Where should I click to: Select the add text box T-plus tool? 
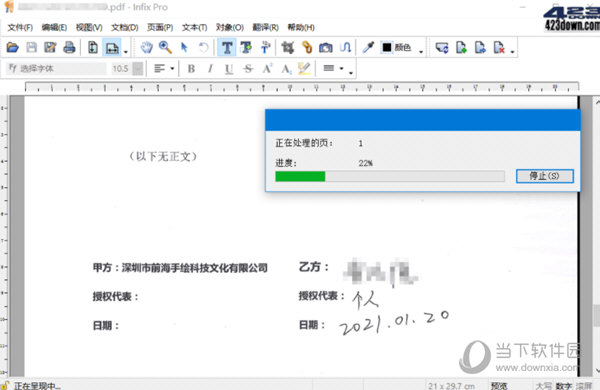(x=246, y=47)
